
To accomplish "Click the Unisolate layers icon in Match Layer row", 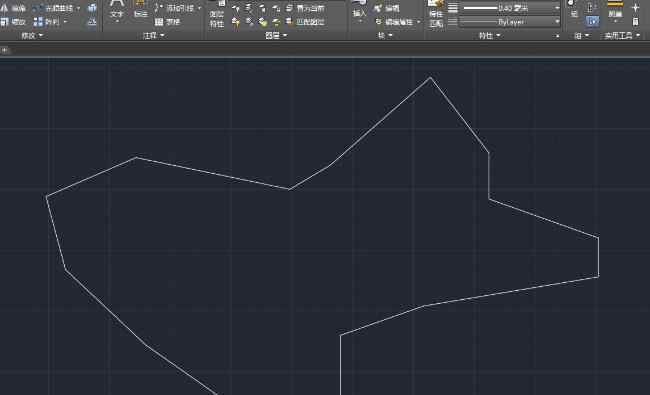I will (249, 22).
